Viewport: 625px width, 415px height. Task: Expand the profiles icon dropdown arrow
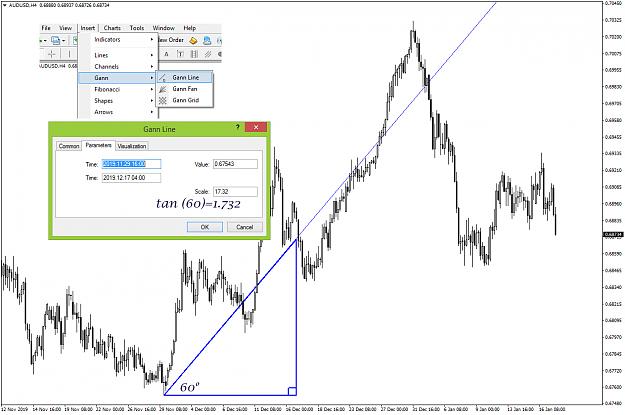point(63,41)
